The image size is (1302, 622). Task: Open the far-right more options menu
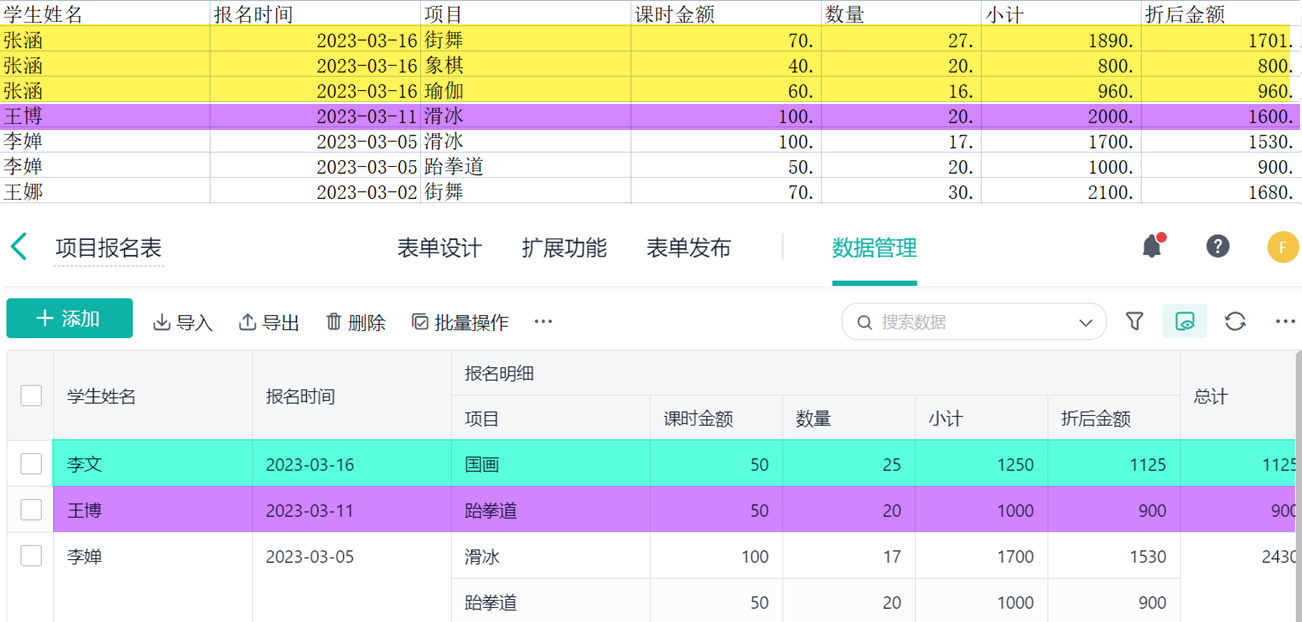coord(1285,321)
